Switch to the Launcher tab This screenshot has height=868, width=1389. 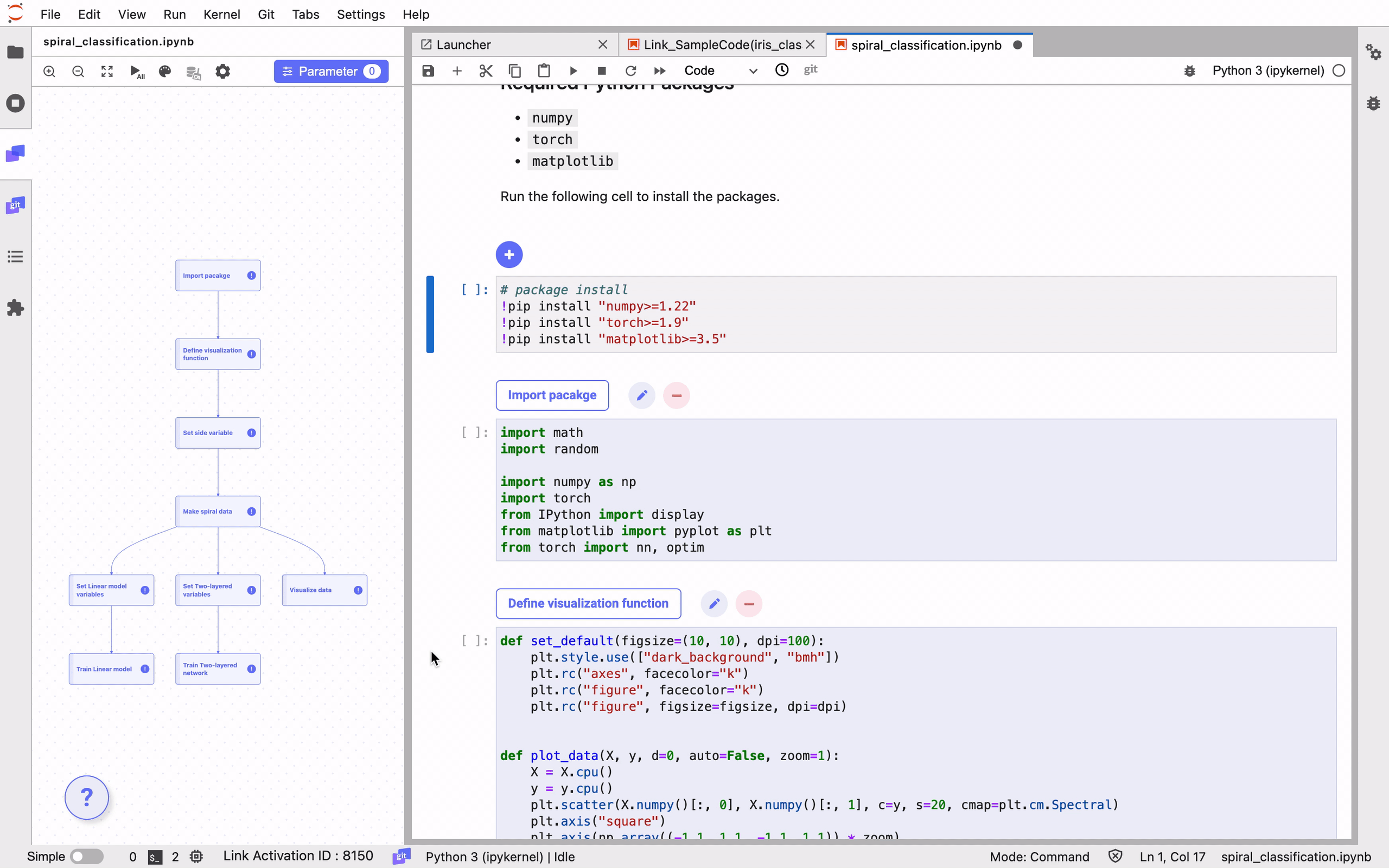pyautogui.click(x=463, y=45)
